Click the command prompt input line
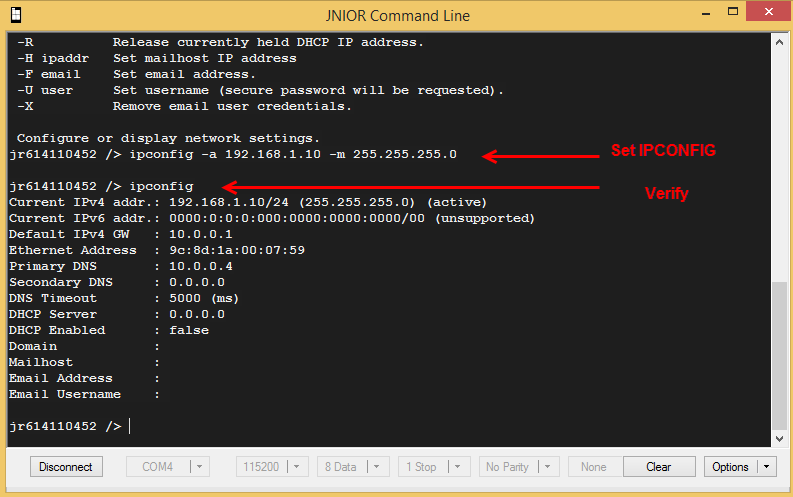793x497 pixels. 70,426
